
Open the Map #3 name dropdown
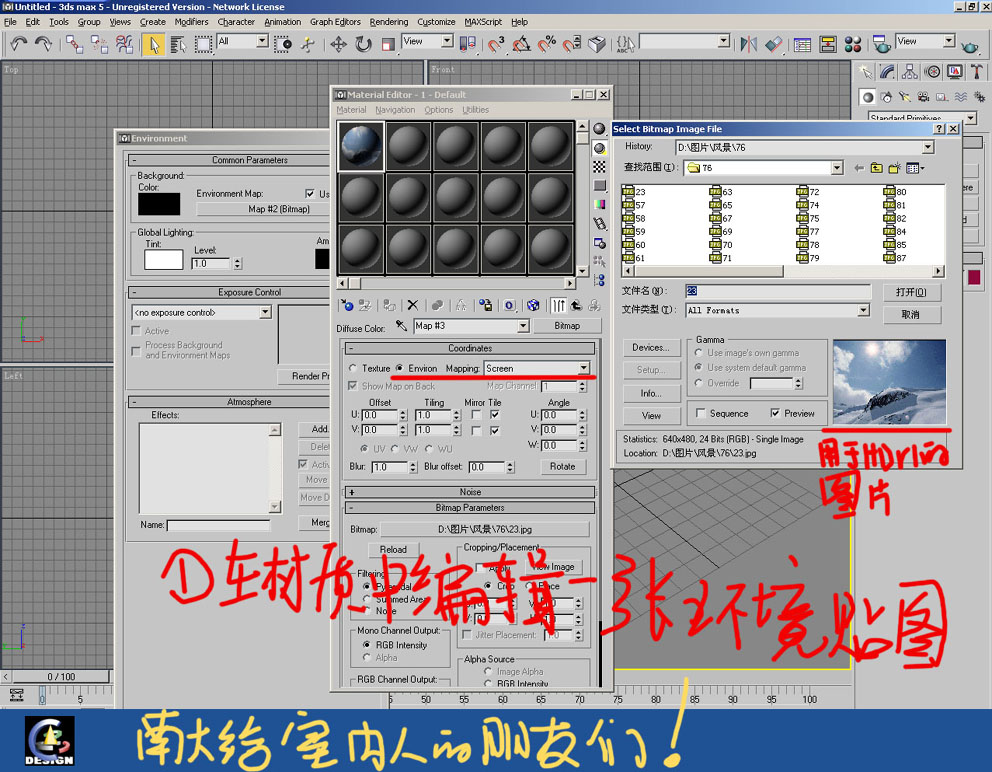[x=523, y=326]
